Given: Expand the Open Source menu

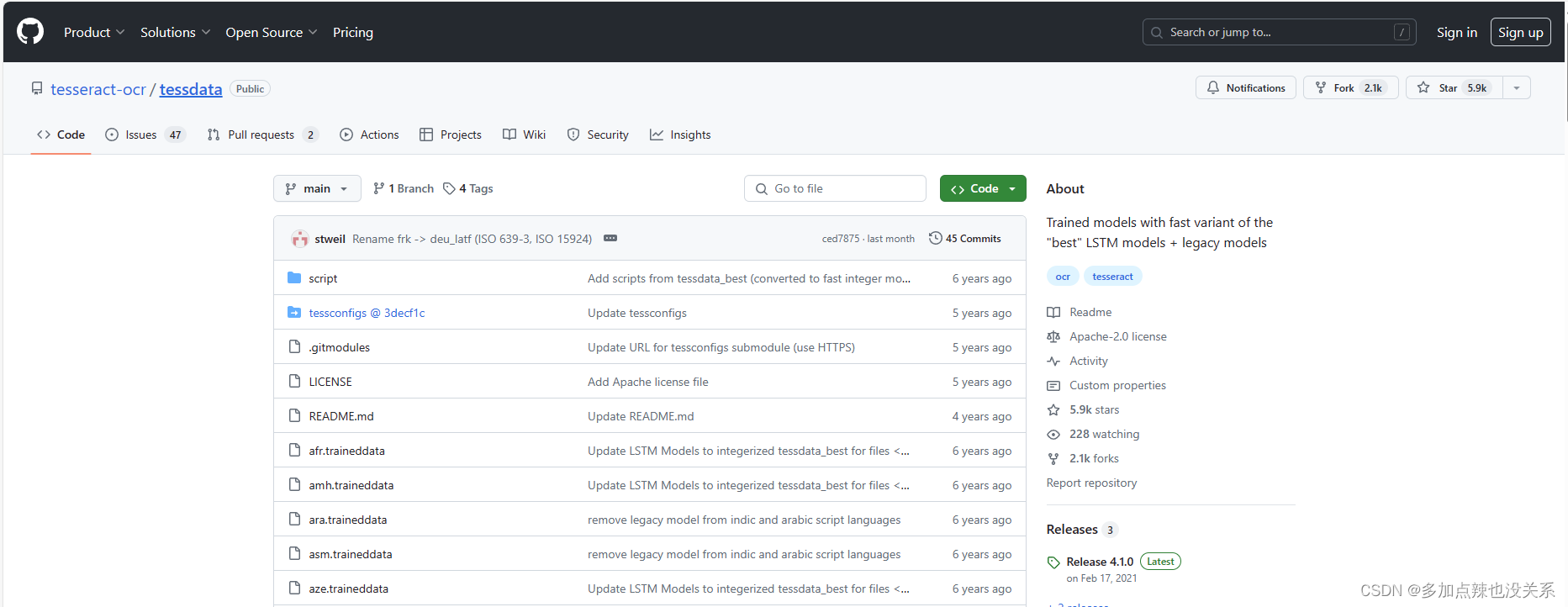Looking at the screenshot, I should click(271, 32).
